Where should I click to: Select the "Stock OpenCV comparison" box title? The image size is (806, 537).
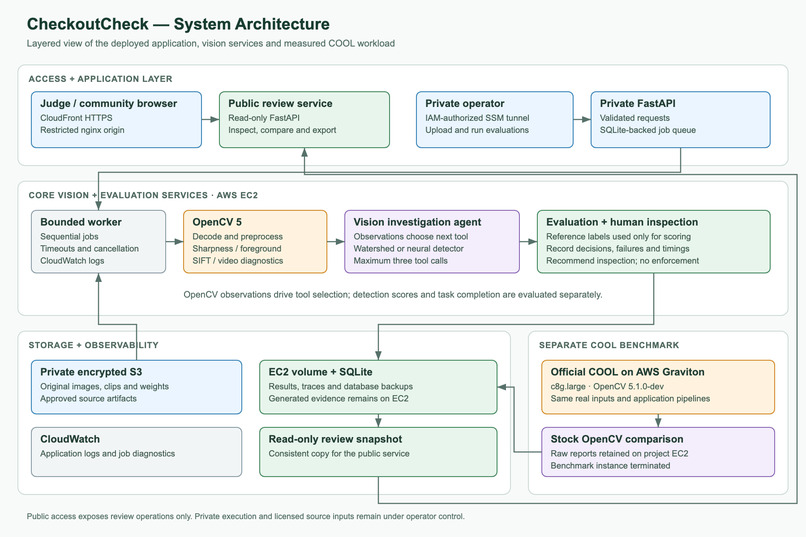coord(617,439)
